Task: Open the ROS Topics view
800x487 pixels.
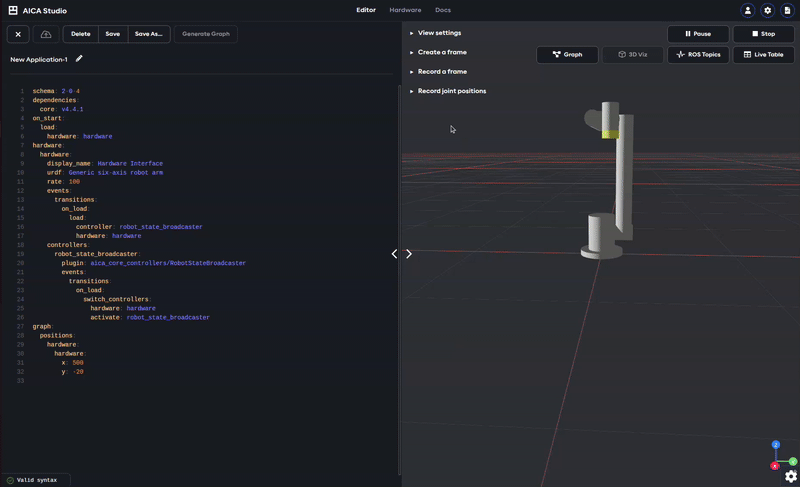Action: point(698,55)
